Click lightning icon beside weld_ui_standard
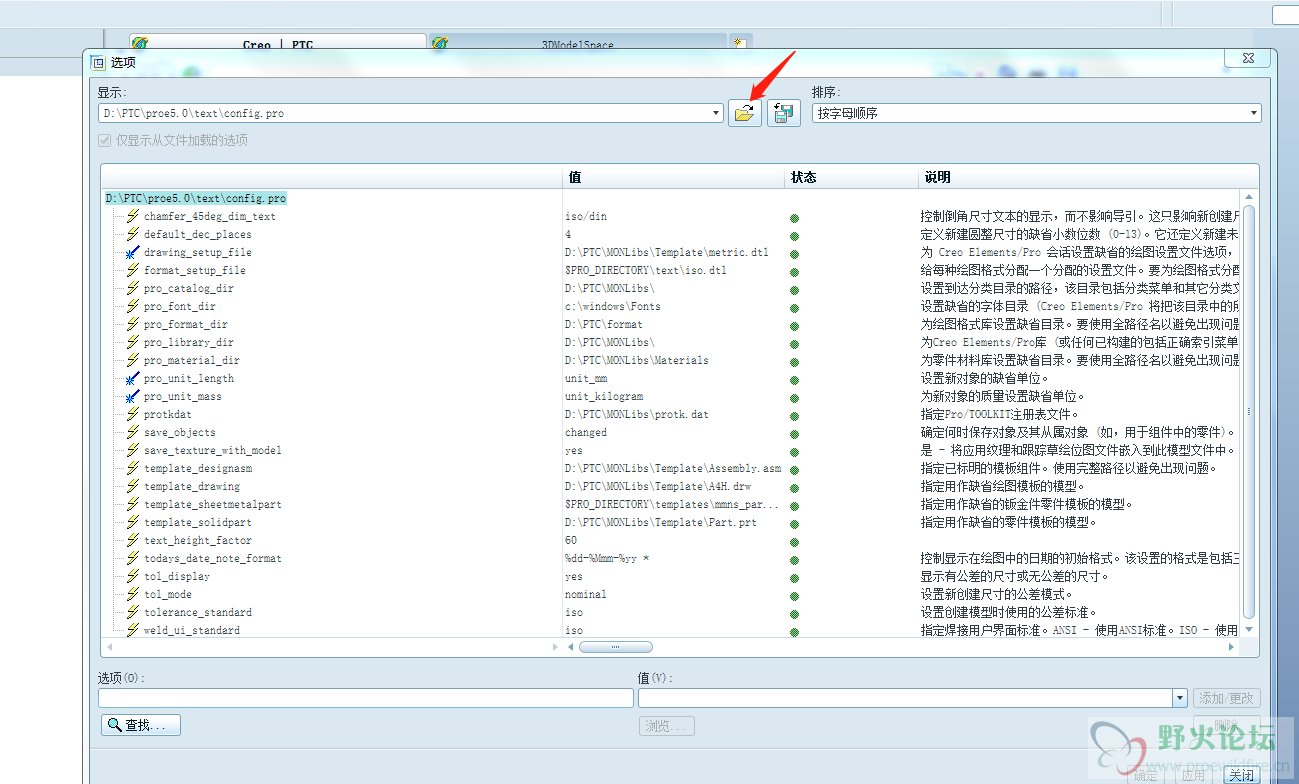 coord(132,630)
